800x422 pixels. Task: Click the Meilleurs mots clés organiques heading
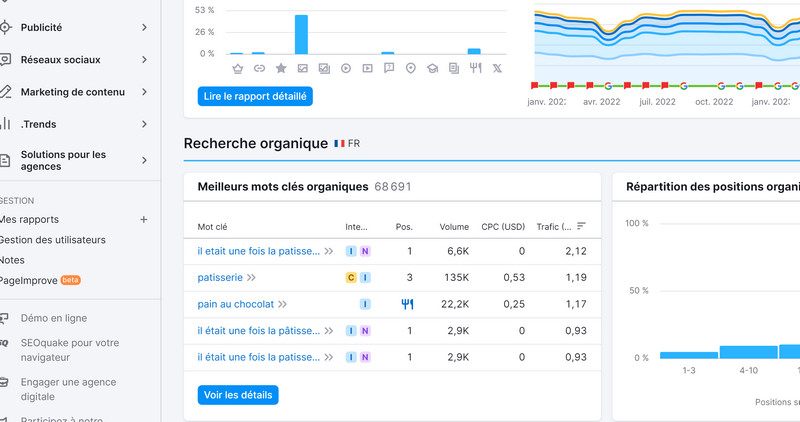283,187
